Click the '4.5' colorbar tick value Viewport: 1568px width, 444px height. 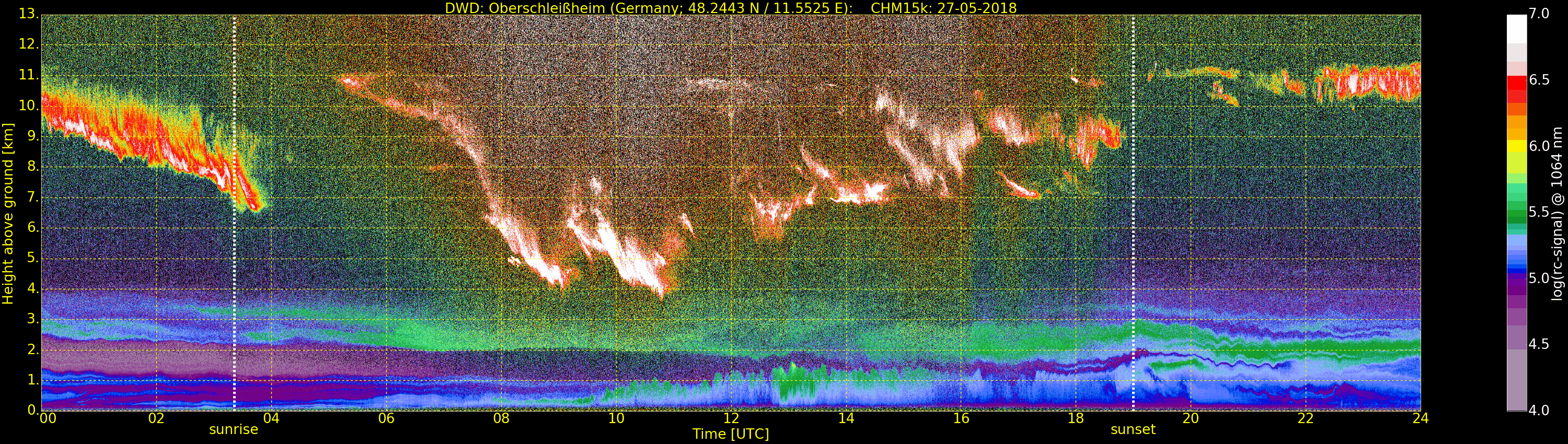(1539, 344)
